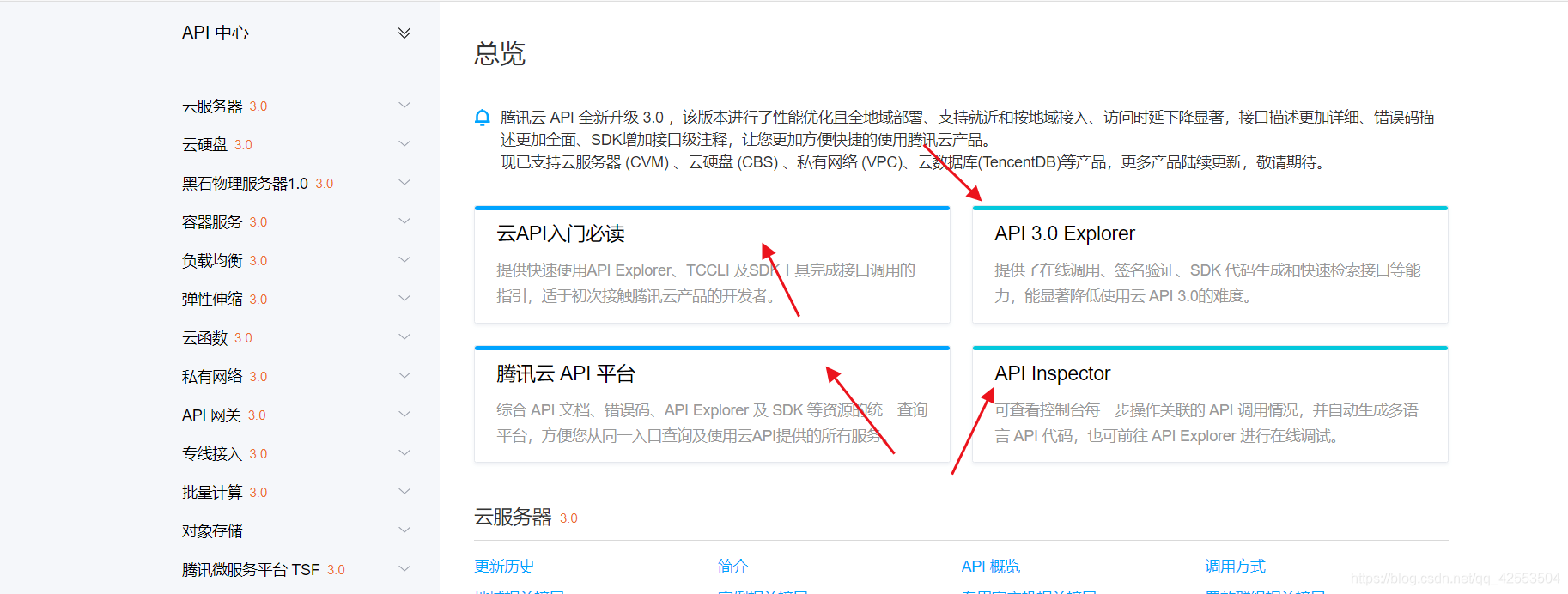This screenshot has height=594, width=1568.
Task: Expand the 弹性伸缩 sidebar chevron
Action: click(x=404, y=298)
